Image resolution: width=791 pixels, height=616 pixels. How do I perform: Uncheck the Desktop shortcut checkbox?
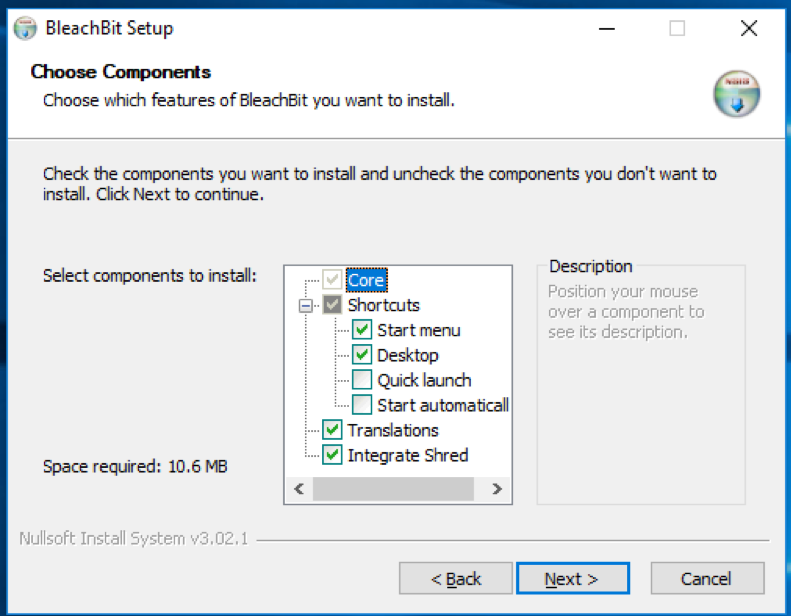point(362,355)
